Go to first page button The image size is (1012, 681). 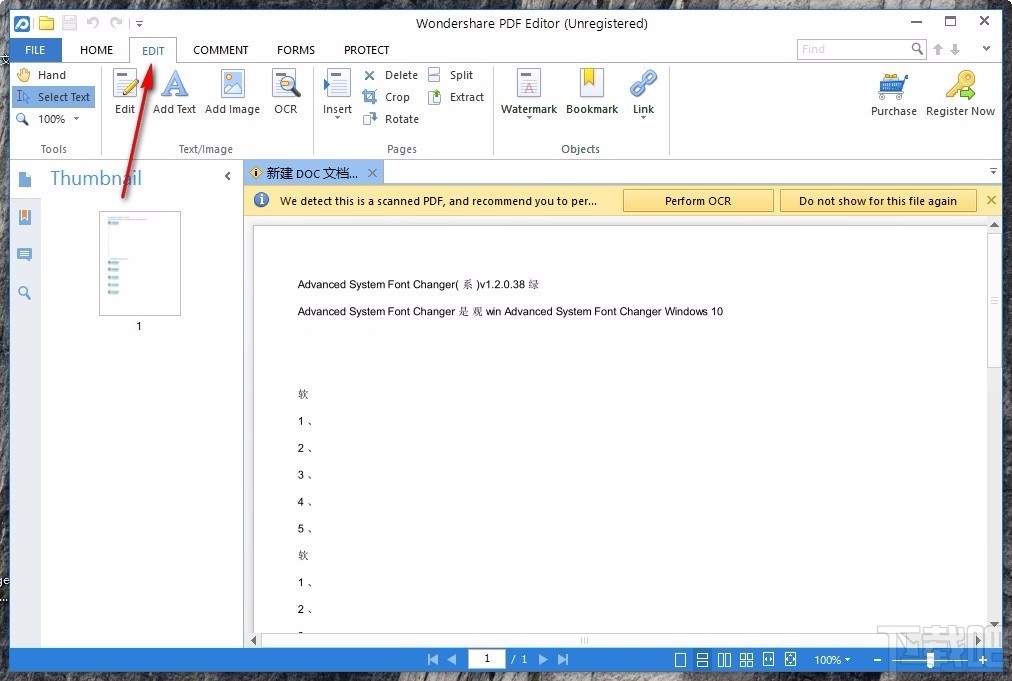(x=432, y=660)
